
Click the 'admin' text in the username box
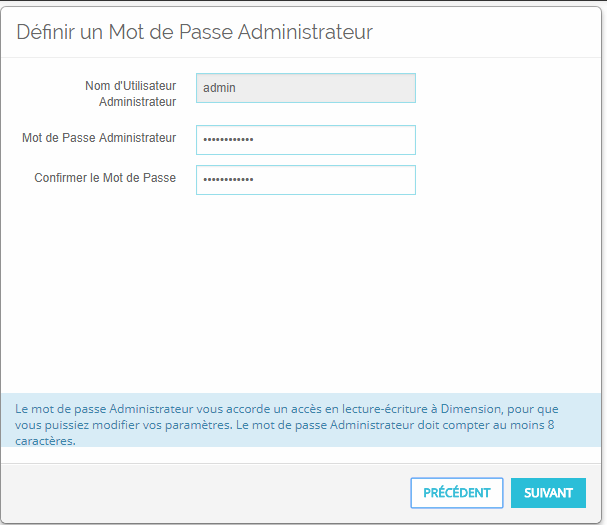[x=219, y=88]
